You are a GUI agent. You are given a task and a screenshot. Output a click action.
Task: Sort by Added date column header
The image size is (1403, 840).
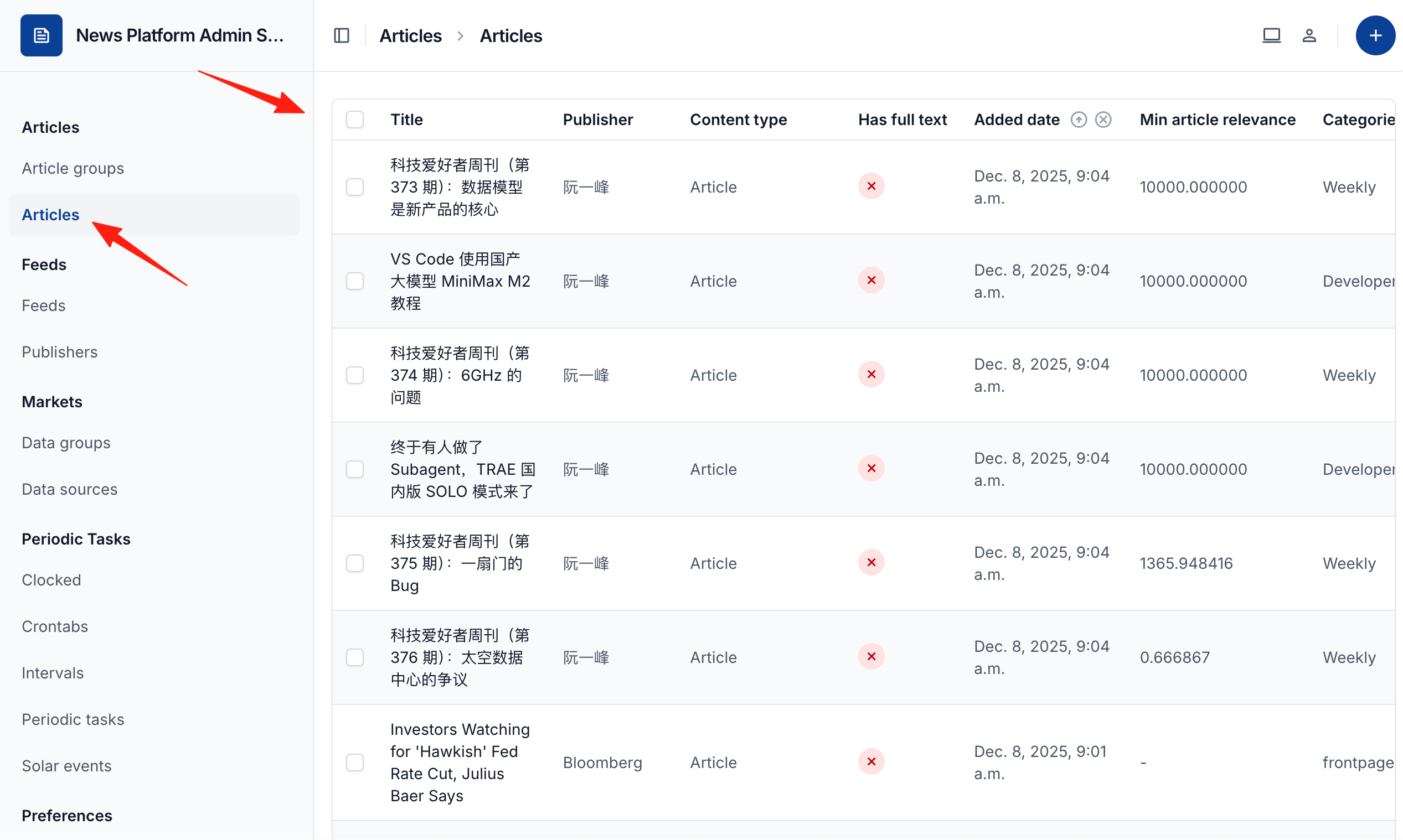(1017, 120)
